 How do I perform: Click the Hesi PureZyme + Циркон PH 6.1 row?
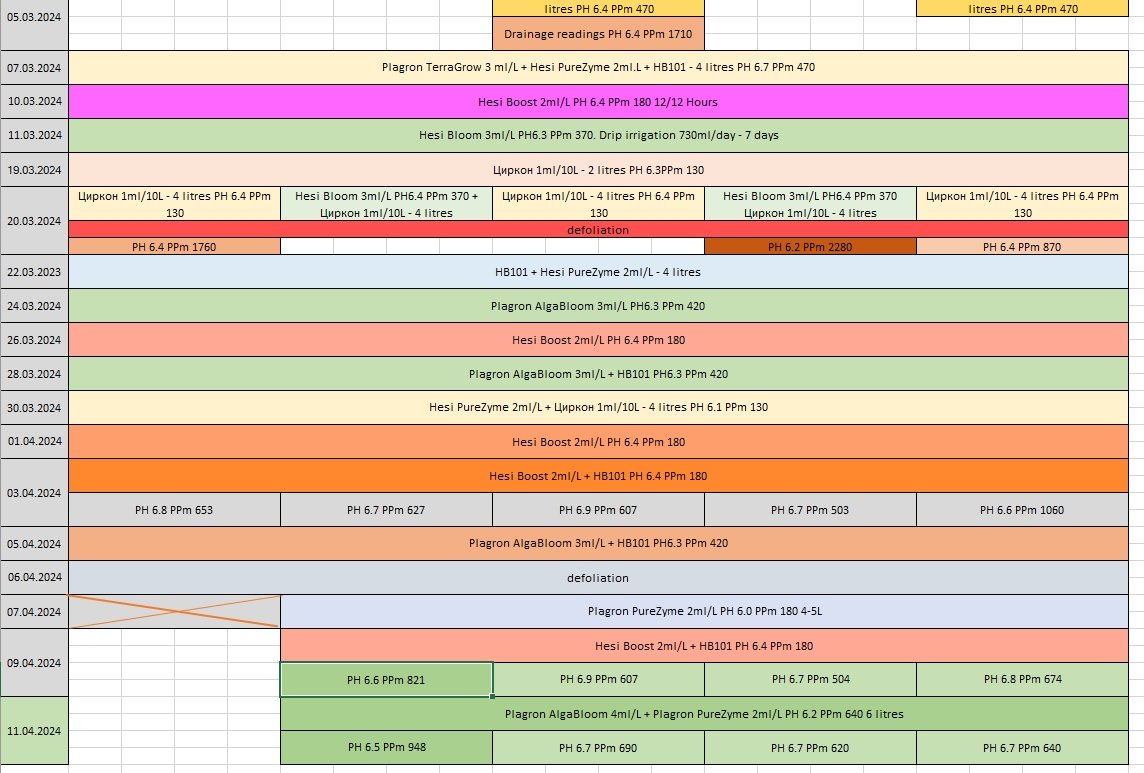click(598, 407)
